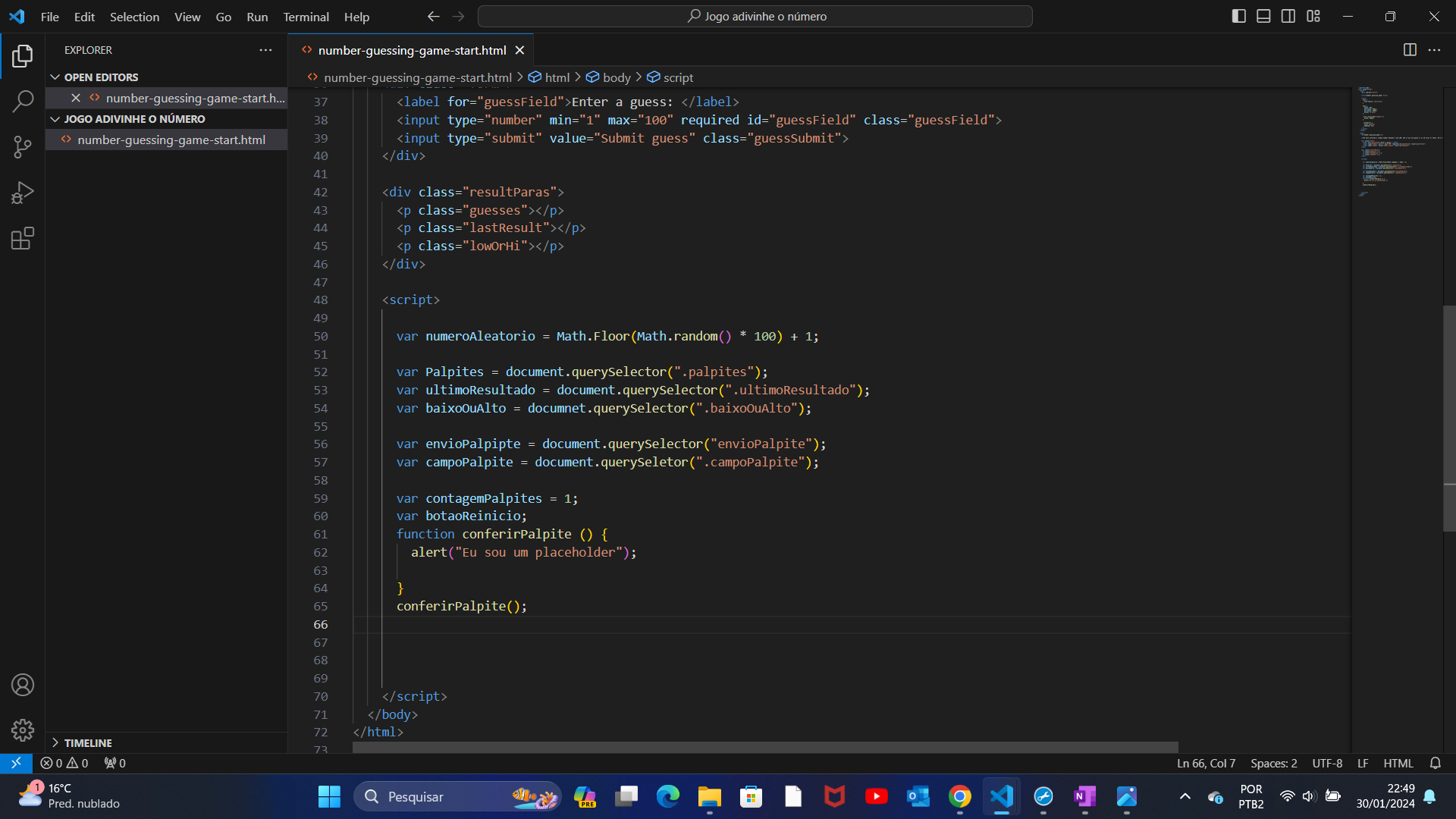Open Windows Start menu
The height and width of the screenshot is (819, 1456).
coord(329,796)
